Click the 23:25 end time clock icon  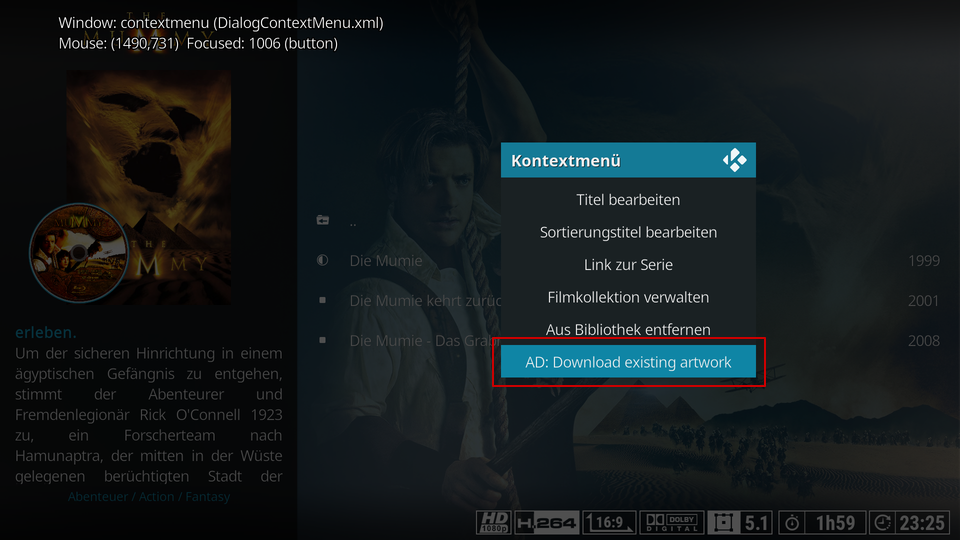(882, 523)
